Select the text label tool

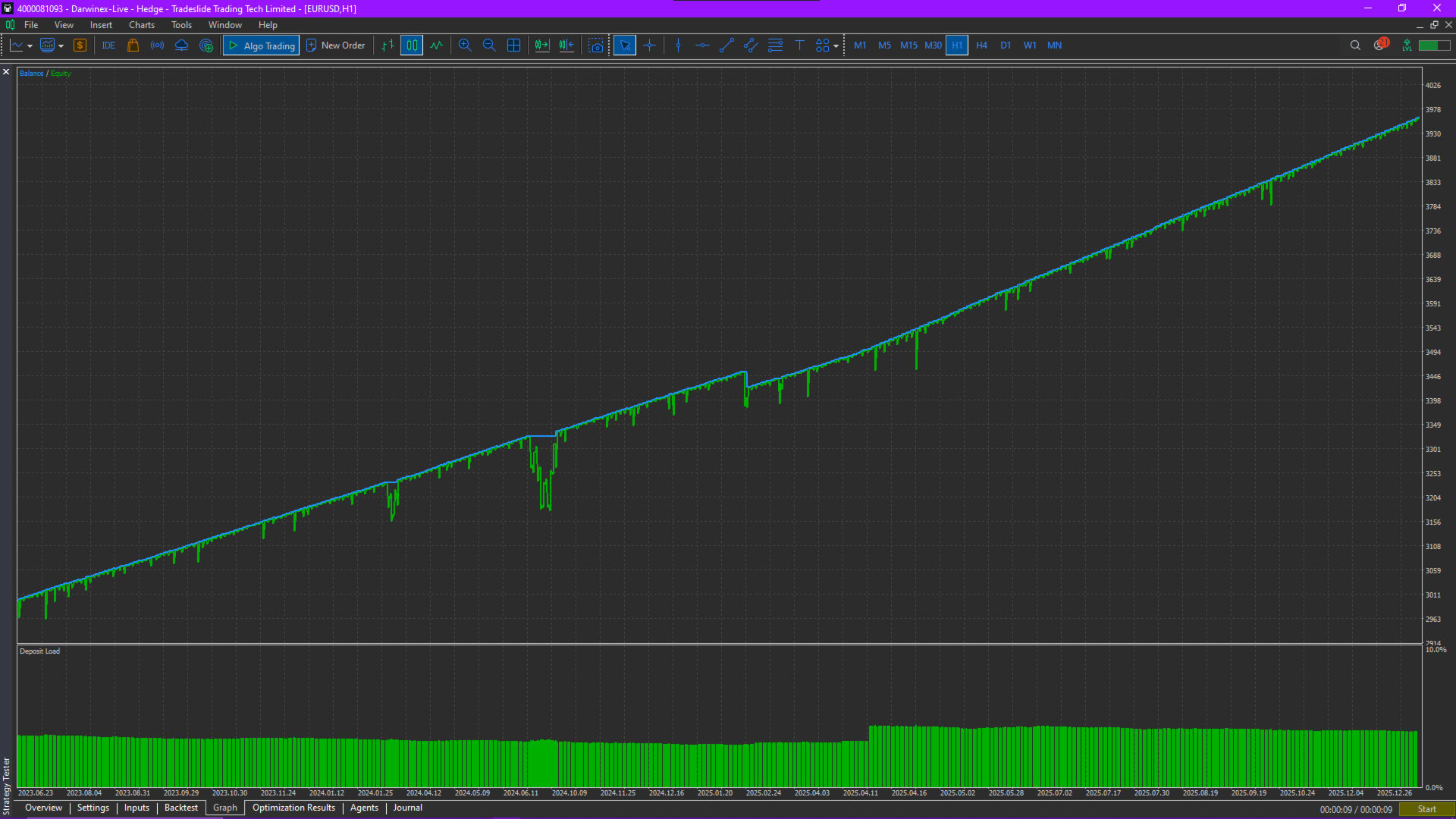tap(799, 45)
